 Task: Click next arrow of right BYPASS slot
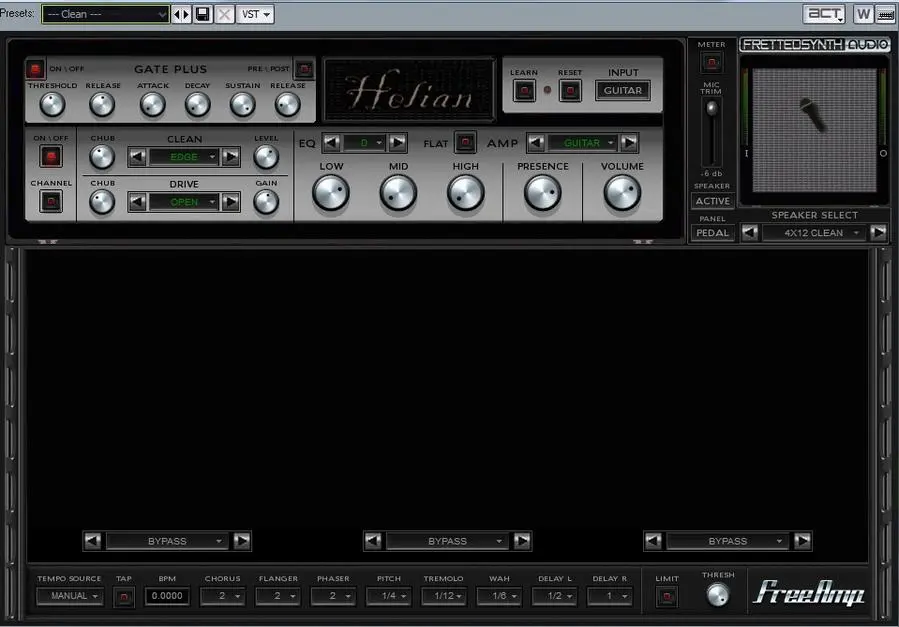tap(802, 540)
